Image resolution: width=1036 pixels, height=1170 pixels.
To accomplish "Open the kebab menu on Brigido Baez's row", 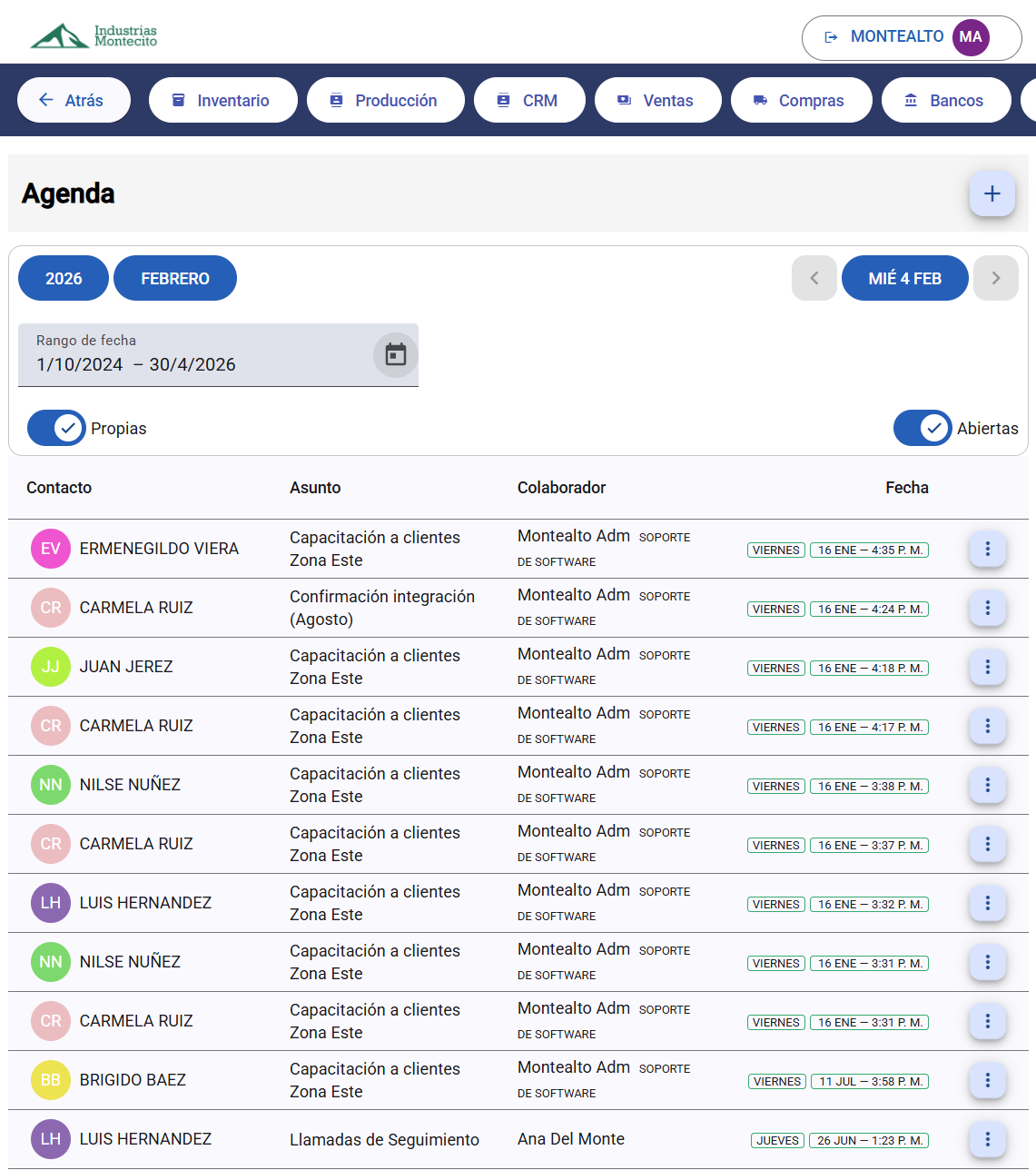I will (987, 1080).
